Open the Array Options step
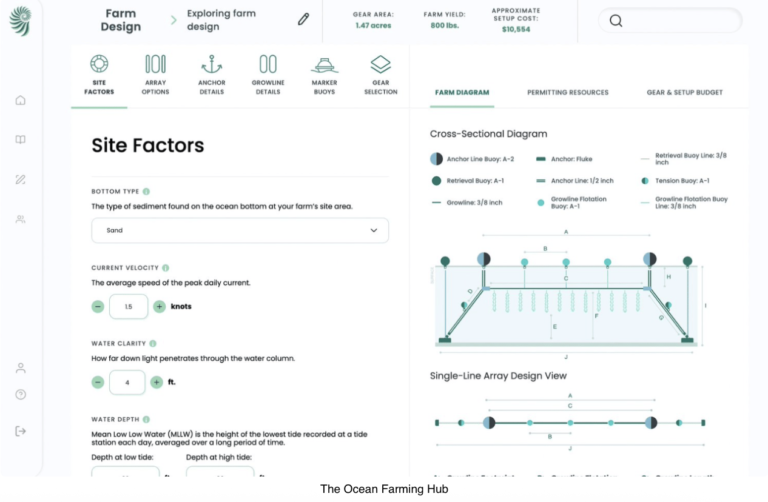The width and height of the screenshot is (768, 502). pos(155,74)
